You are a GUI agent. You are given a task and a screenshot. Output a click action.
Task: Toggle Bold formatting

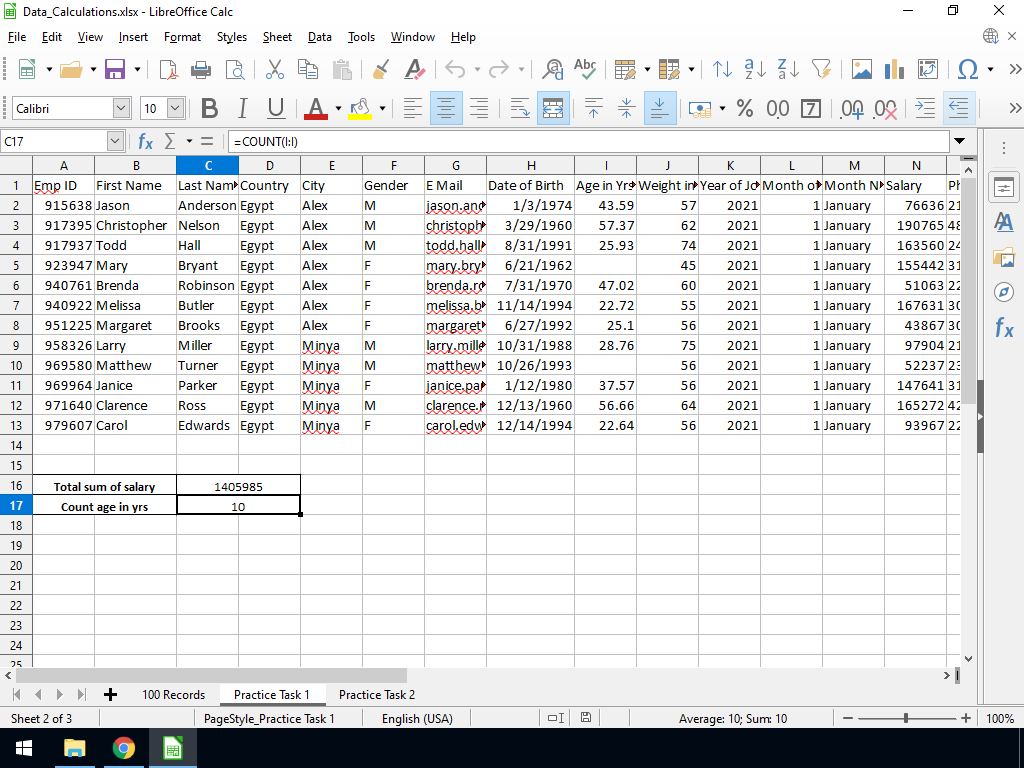coord(209,108)
